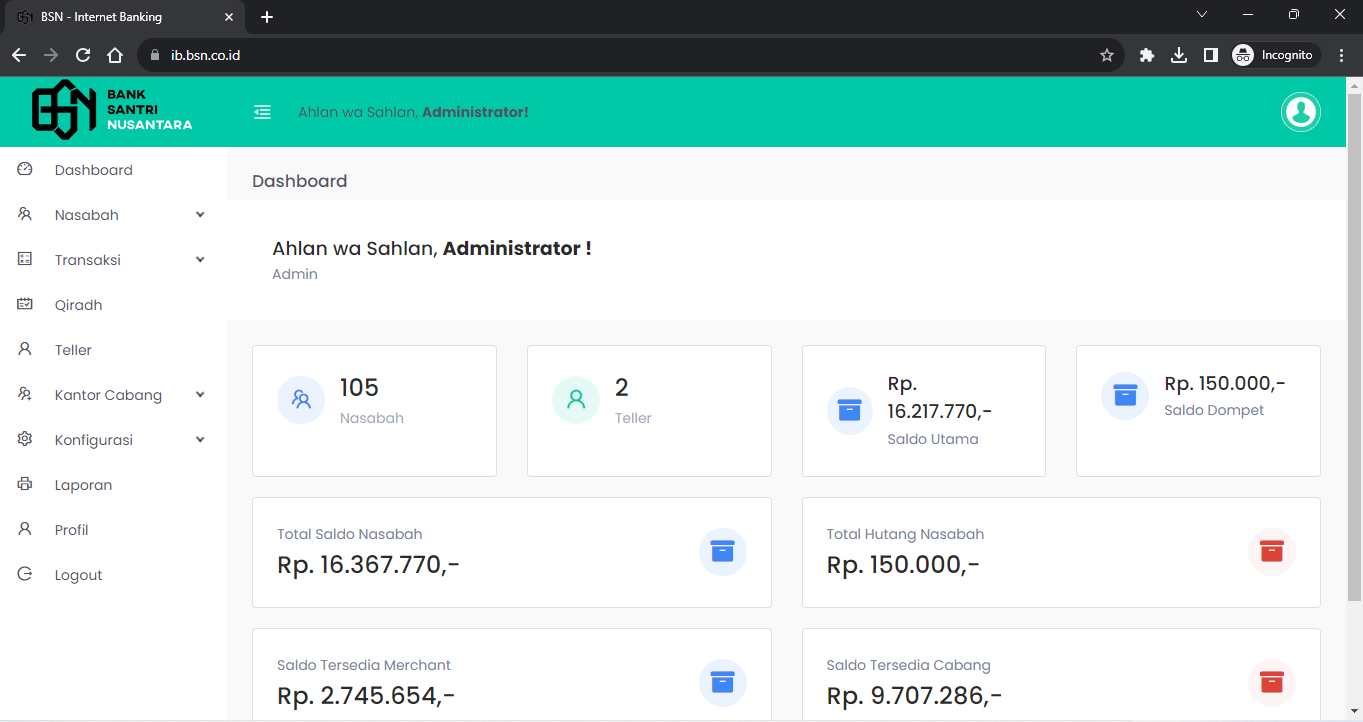Click the Saldo Utama archive icon
This screenshot has height=722, width=1363.
pyautogui.click(x=850, y=410)
